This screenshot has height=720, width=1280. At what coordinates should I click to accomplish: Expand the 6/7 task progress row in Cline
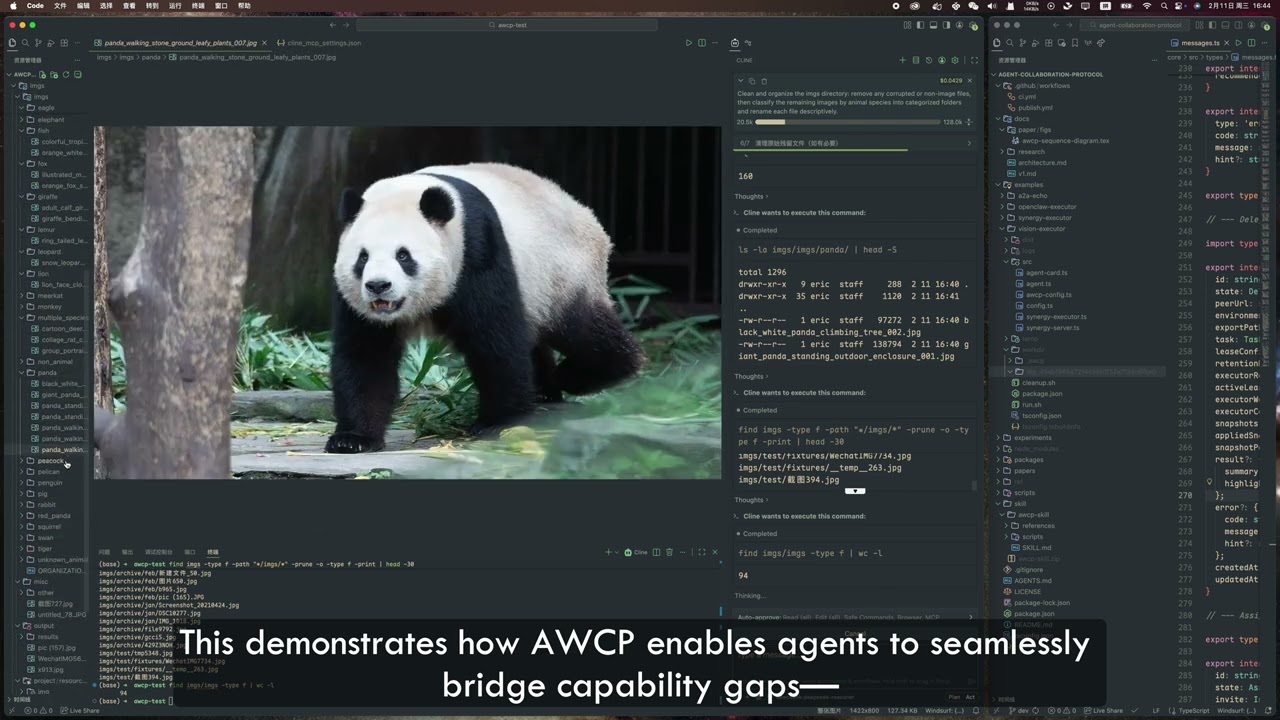(857, 143)
